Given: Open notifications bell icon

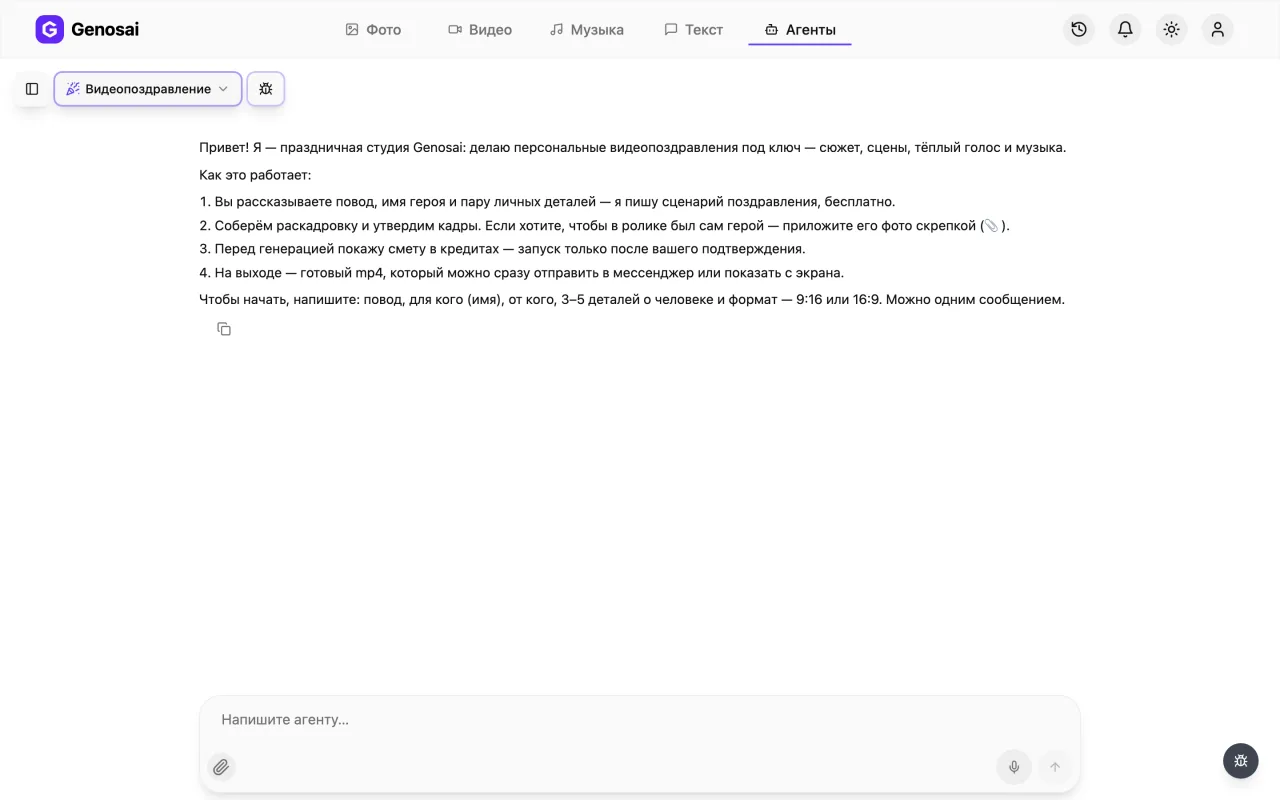Looking at the screenshot, I should click(x=1125, y=30).
